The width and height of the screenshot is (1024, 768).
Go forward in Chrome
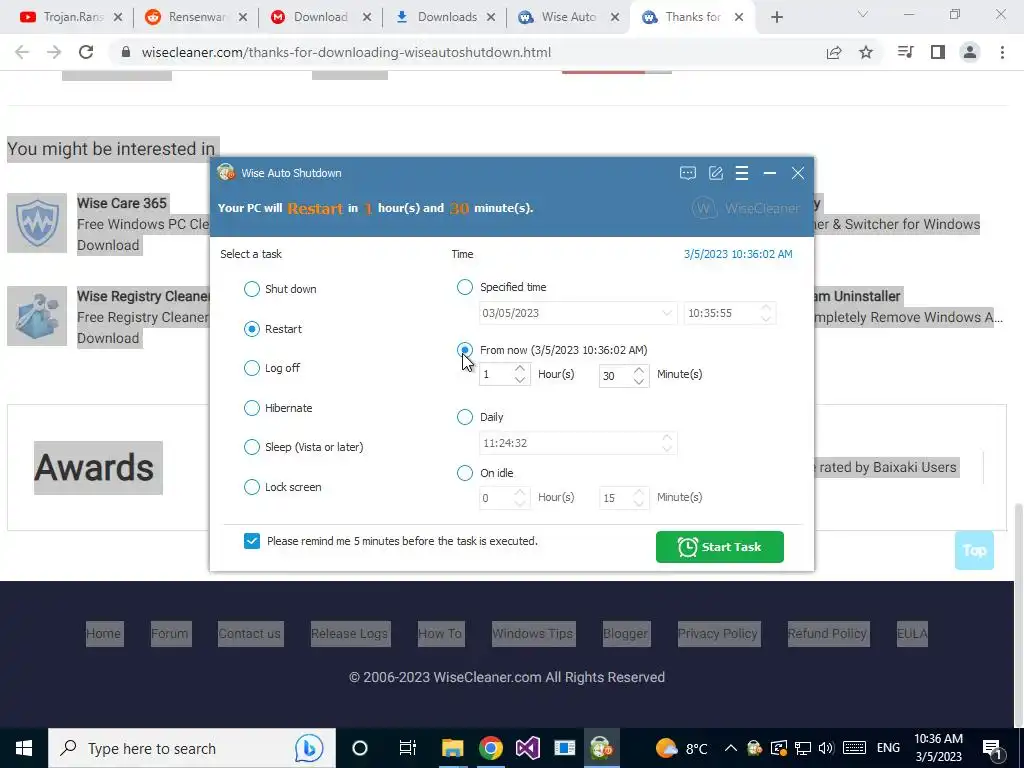[x=54, y=52]
